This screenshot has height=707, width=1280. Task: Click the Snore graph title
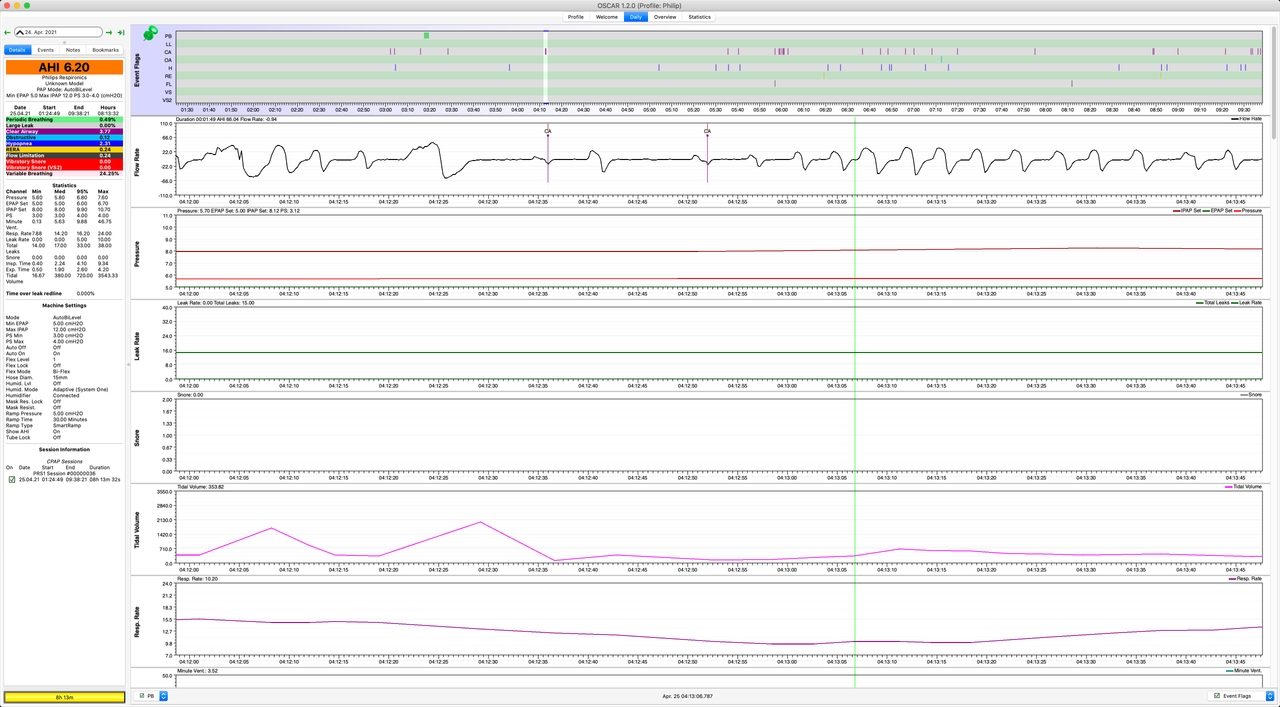(x=138, y=438)
